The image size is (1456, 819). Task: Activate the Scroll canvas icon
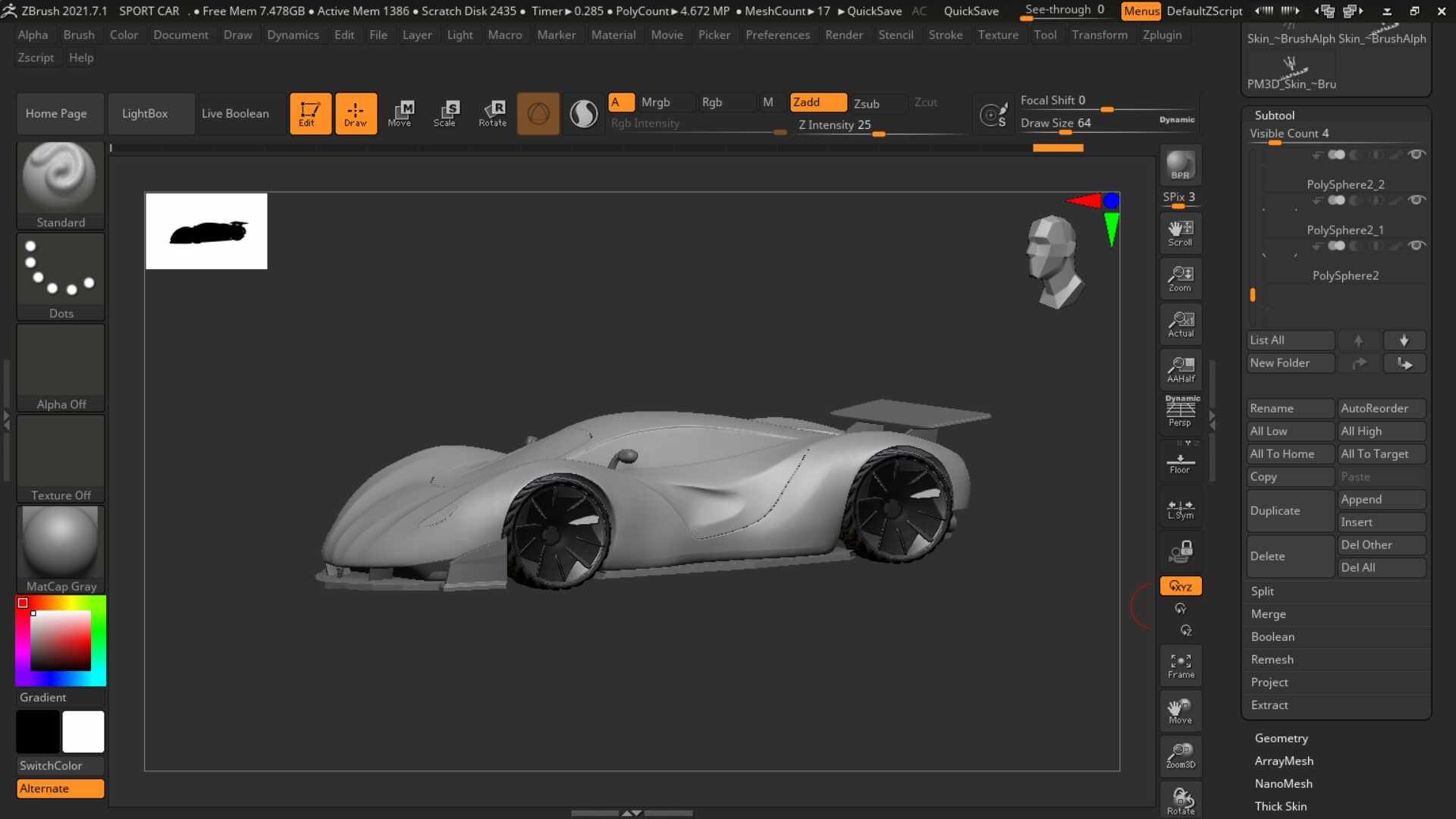tap(1181, 233)
